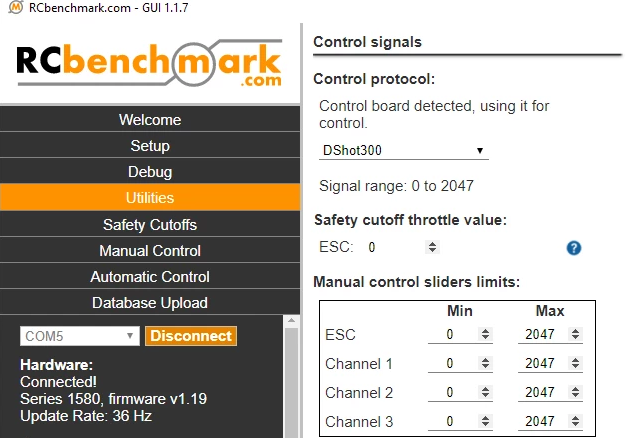The height and width of the screenshot is (438, 634).
Task: Open the Safety Cutoffs tab
Action: click(x=150, y=224)
